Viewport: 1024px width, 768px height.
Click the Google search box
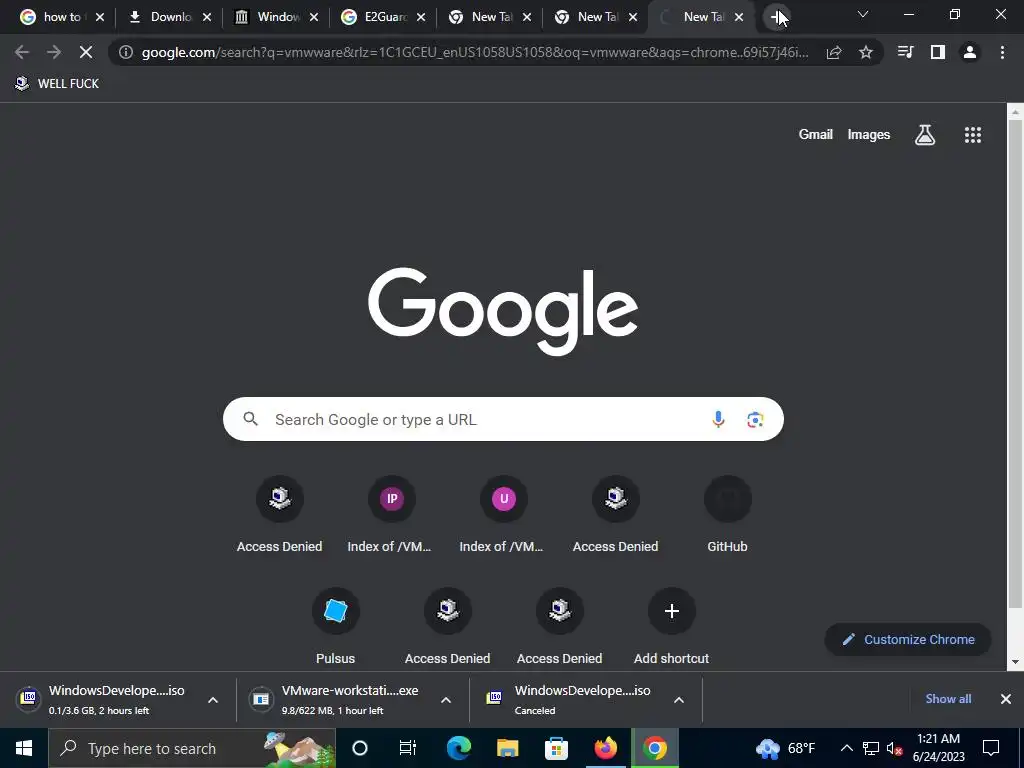[503, 419]
